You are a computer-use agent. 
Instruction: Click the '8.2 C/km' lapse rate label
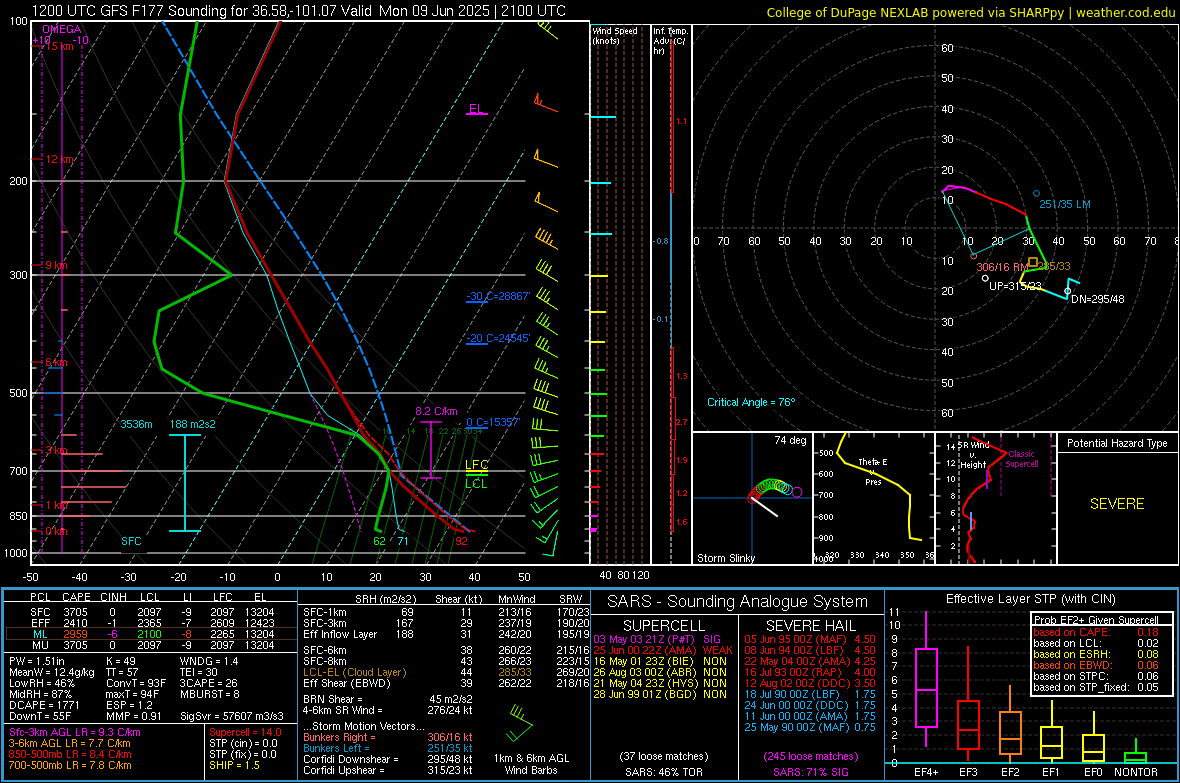[x=436, y=411]
